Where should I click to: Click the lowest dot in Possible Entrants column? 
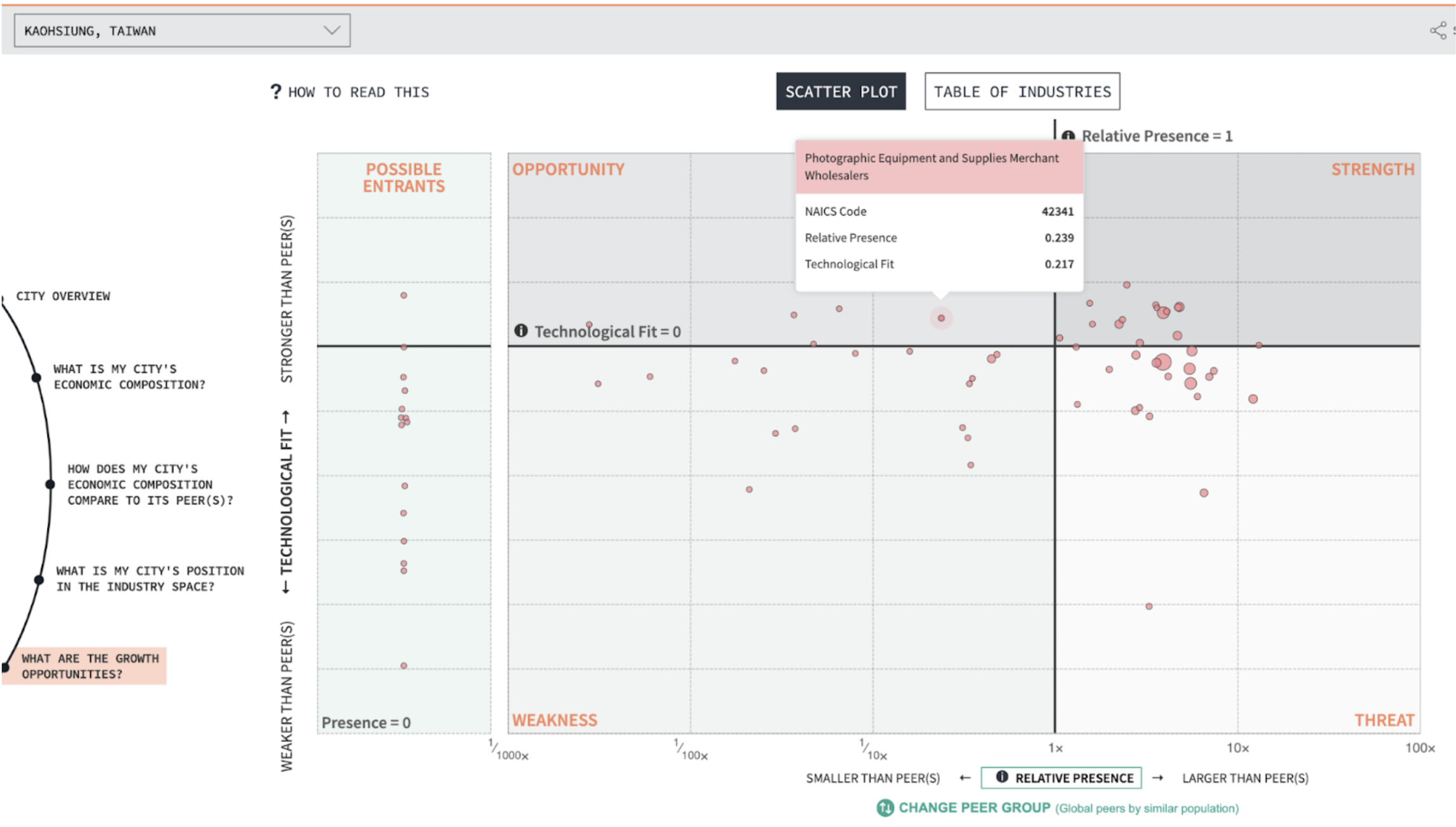[404, 666]
